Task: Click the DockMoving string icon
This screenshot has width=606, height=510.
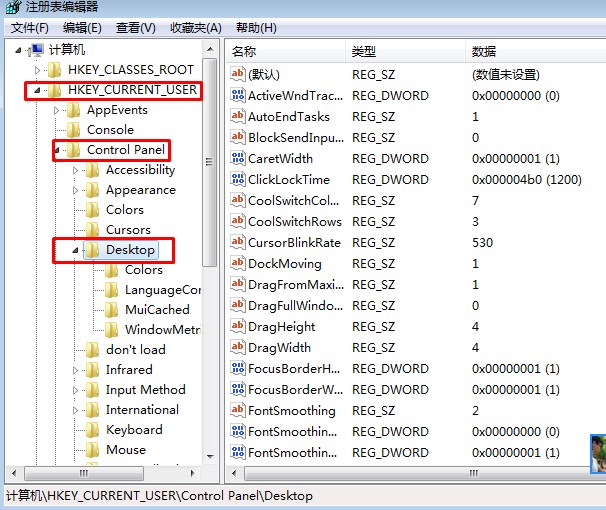Action: [238, 263]
